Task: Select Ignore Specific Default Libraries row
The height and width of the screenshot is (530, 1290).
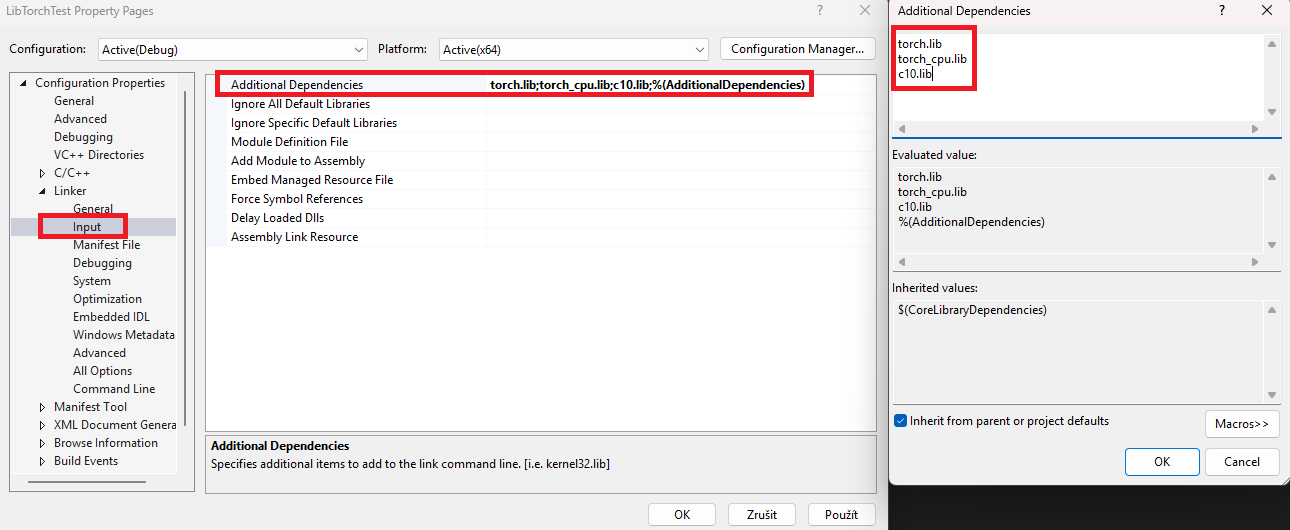Action: (541, 123)
